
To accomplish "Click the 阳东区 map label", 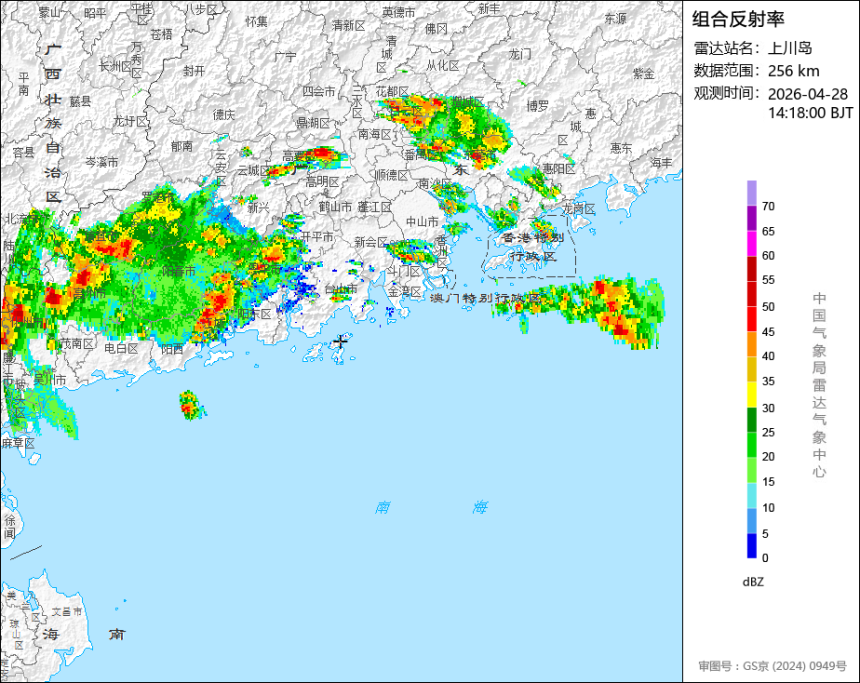I will (254, 314).
